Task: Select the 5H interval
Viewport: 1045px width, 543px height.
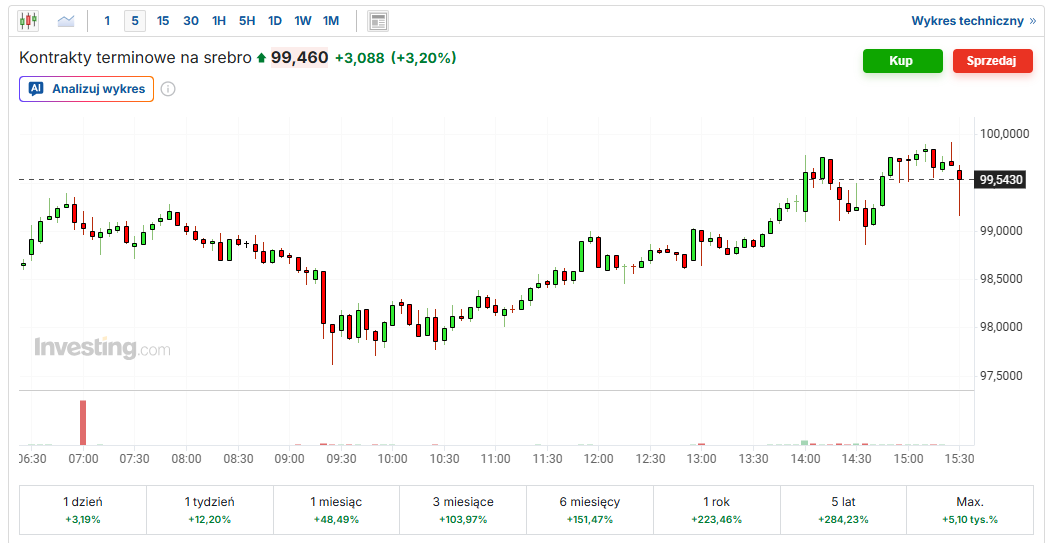Action: tap(247, 21)
